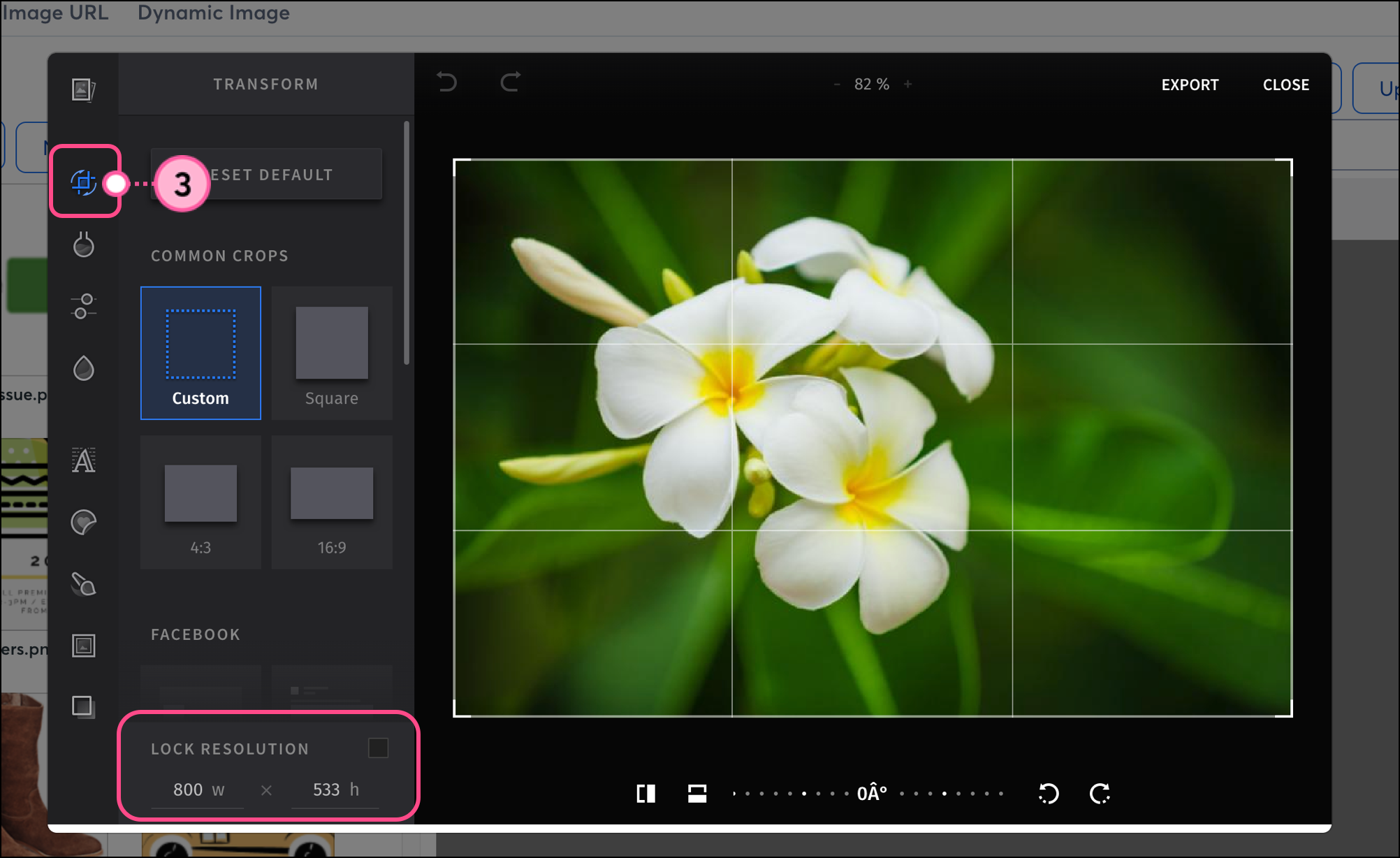Click the first Facebook crop preset thumbnail
1400x858 pixels.
[200, 688]
